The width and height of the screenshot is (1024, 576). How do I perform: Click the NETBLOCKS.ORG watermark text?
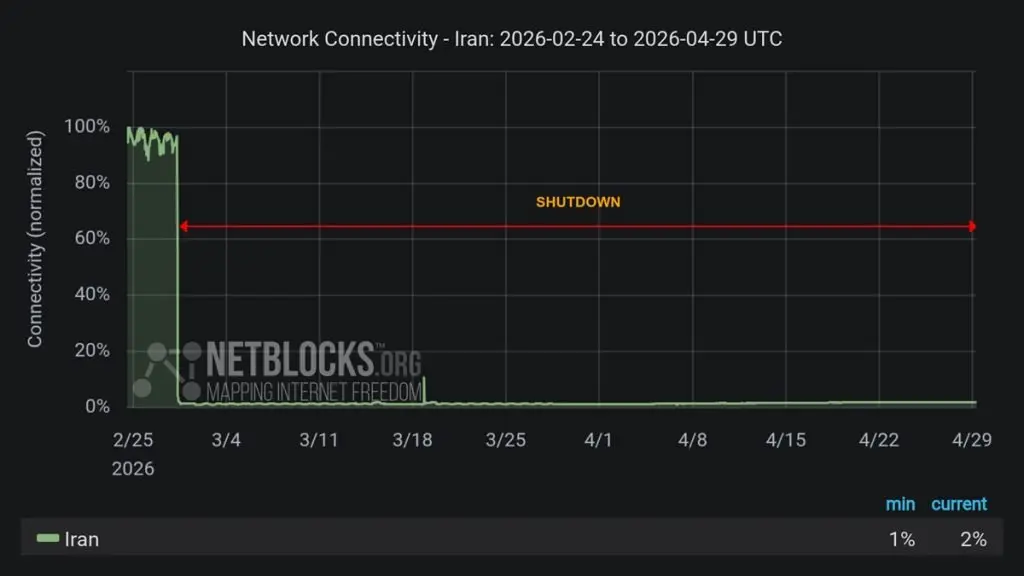[312, 358]
